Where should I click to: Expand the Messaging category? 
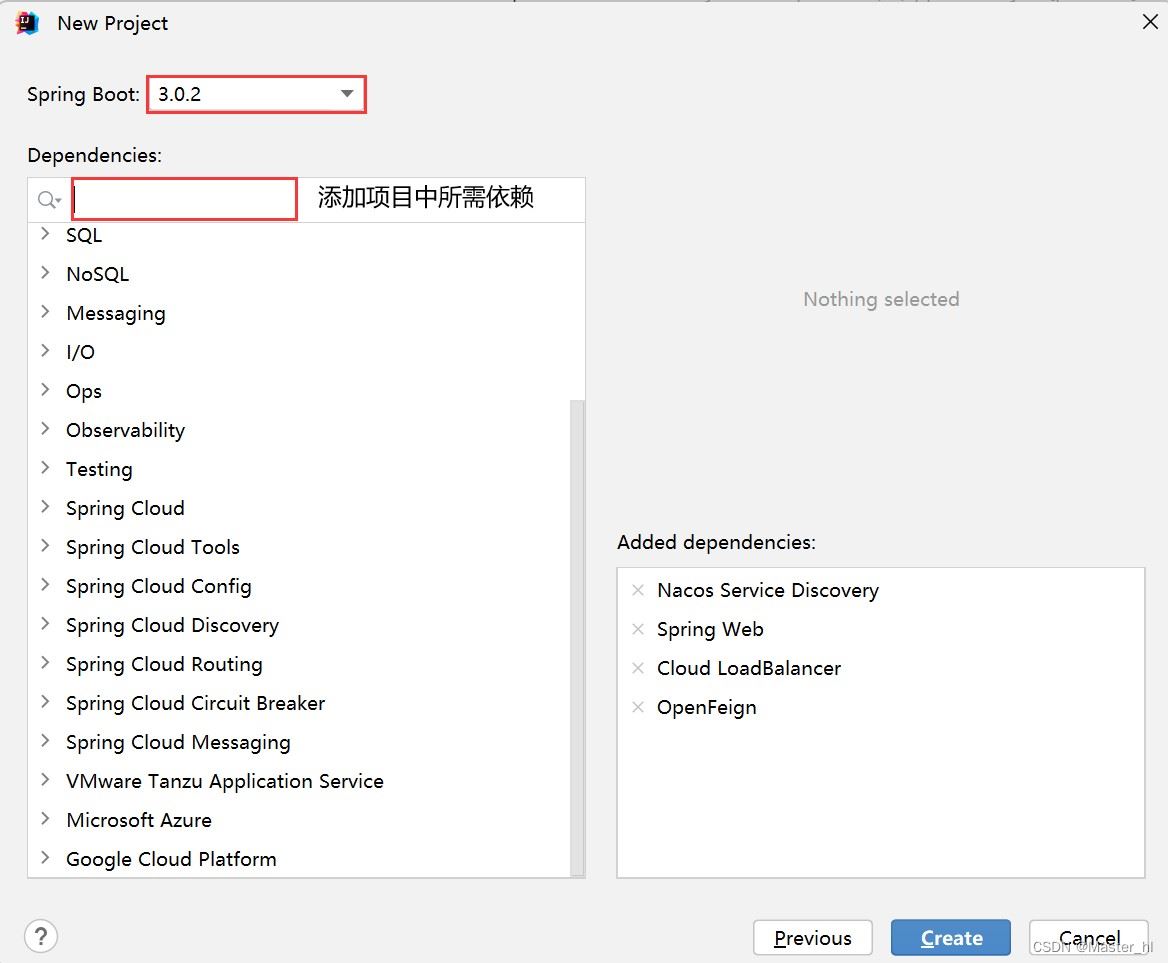(x=45, y=313)
